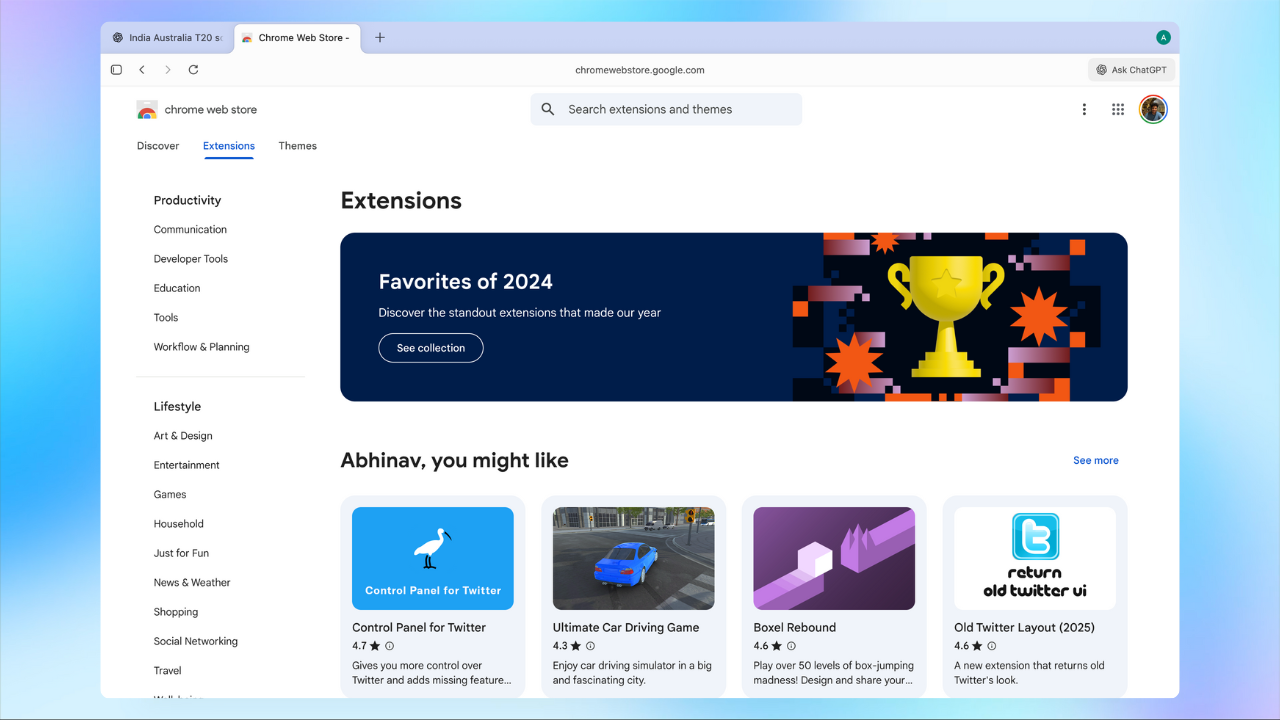Switch to India Australia T20 browser tab

[x=167, y=38]
